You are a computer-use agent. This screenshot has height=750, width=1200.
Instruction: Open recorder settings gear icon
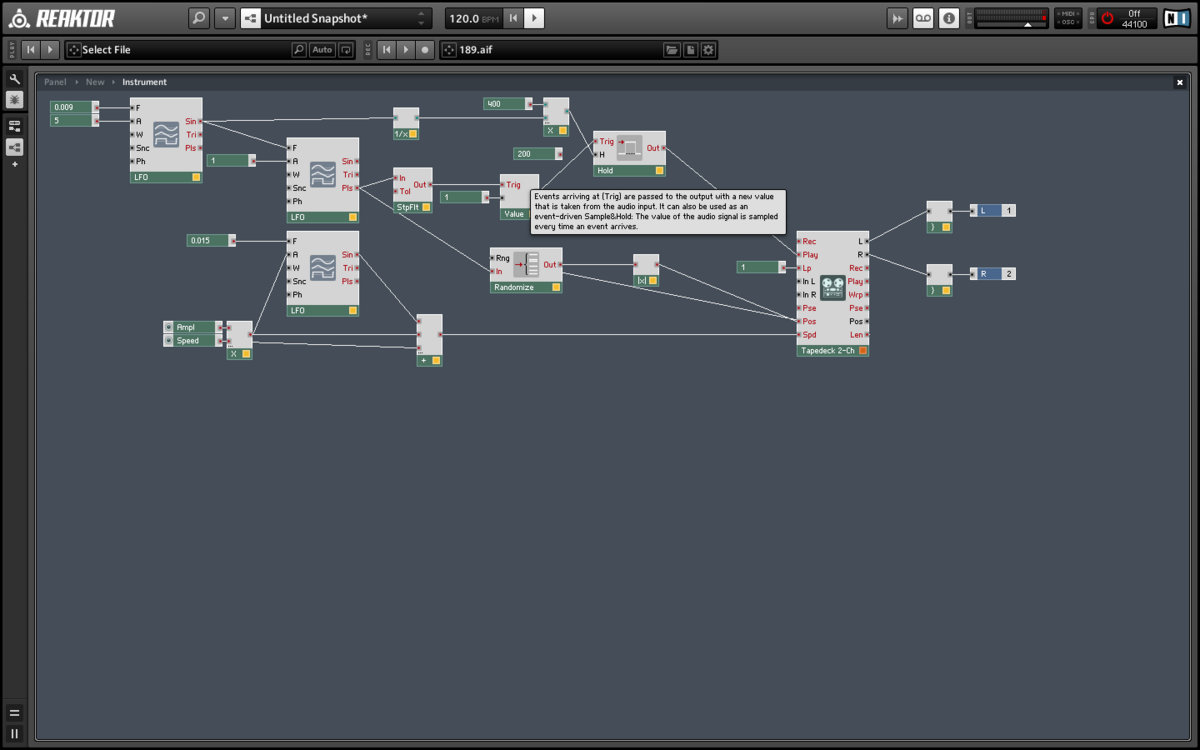[708, 50]
